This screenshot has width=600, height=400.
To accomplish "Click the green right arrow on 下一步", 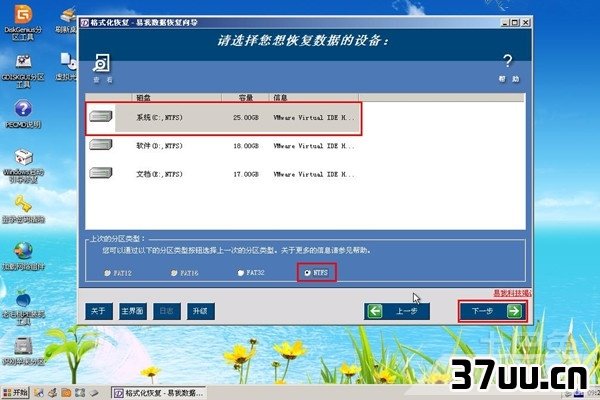I will 514,311.
